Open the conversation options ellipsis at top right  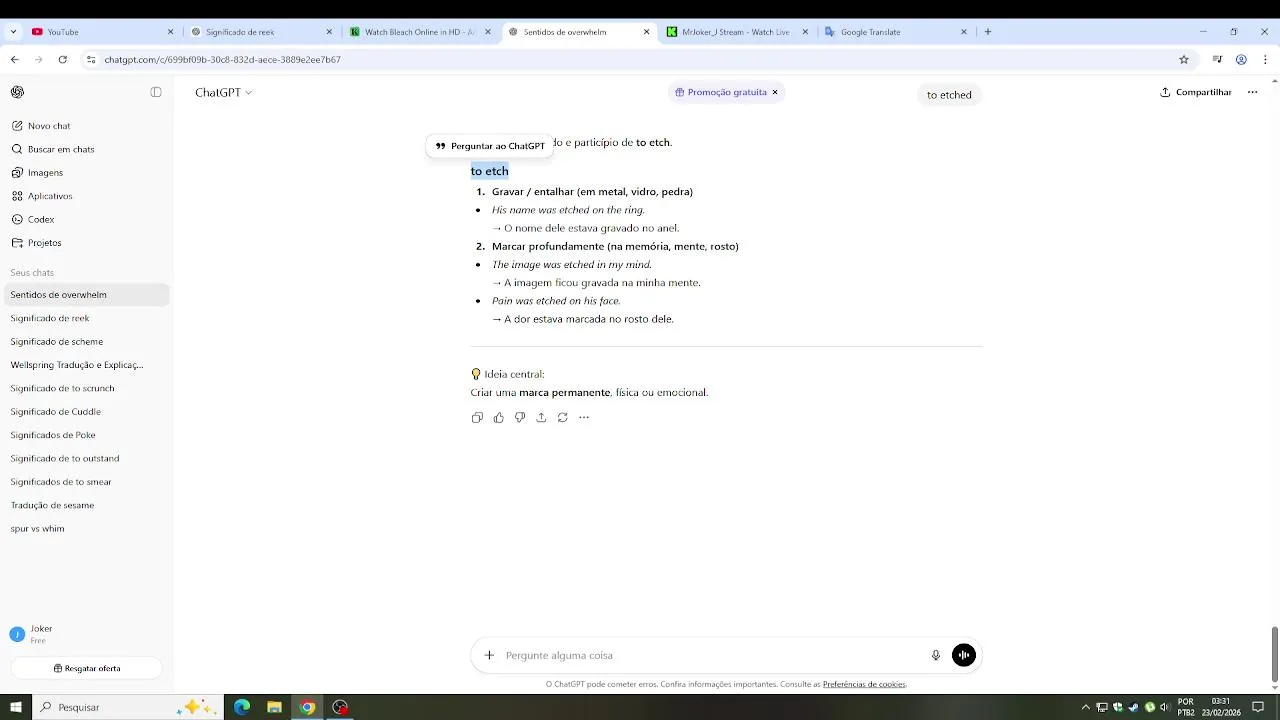click(1252, 92)
